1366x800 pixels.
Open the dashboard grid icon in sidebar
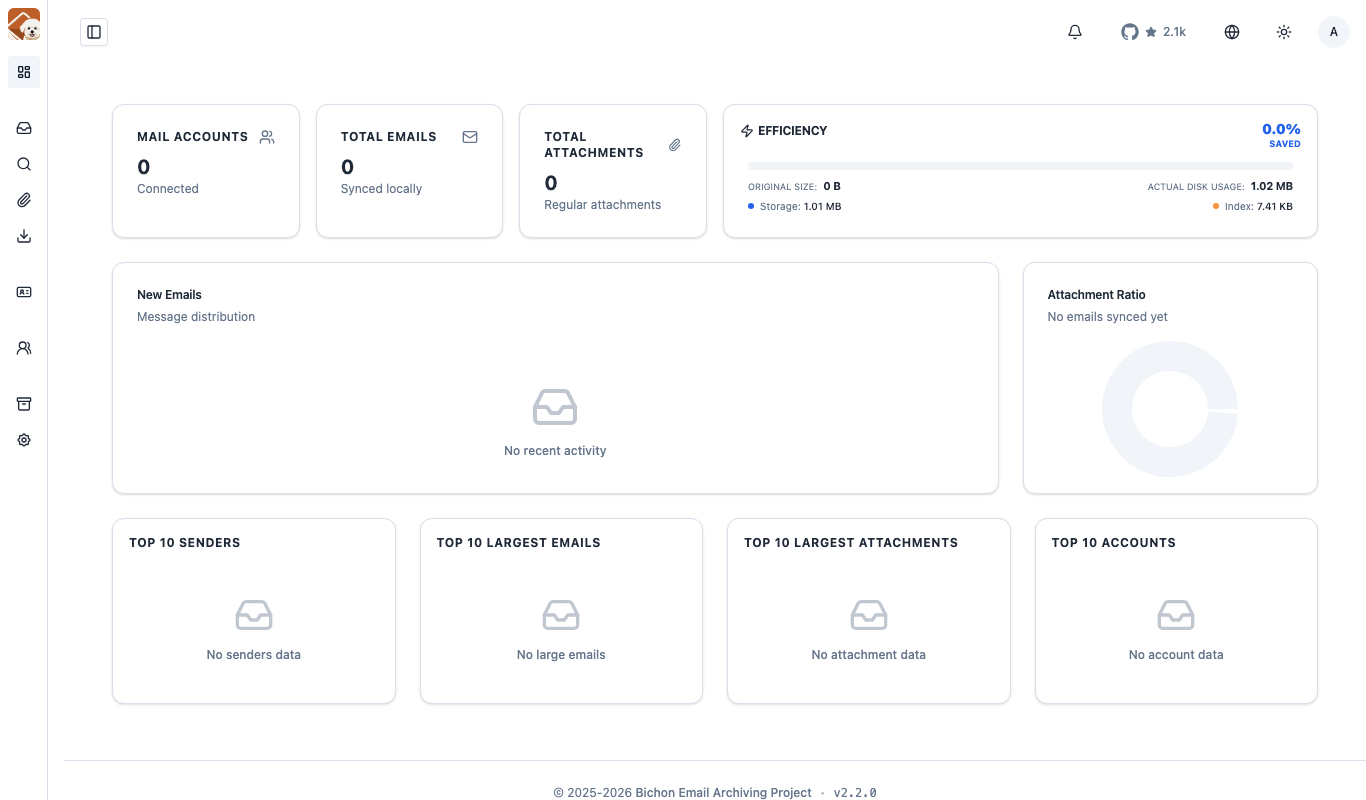[24, 72]
